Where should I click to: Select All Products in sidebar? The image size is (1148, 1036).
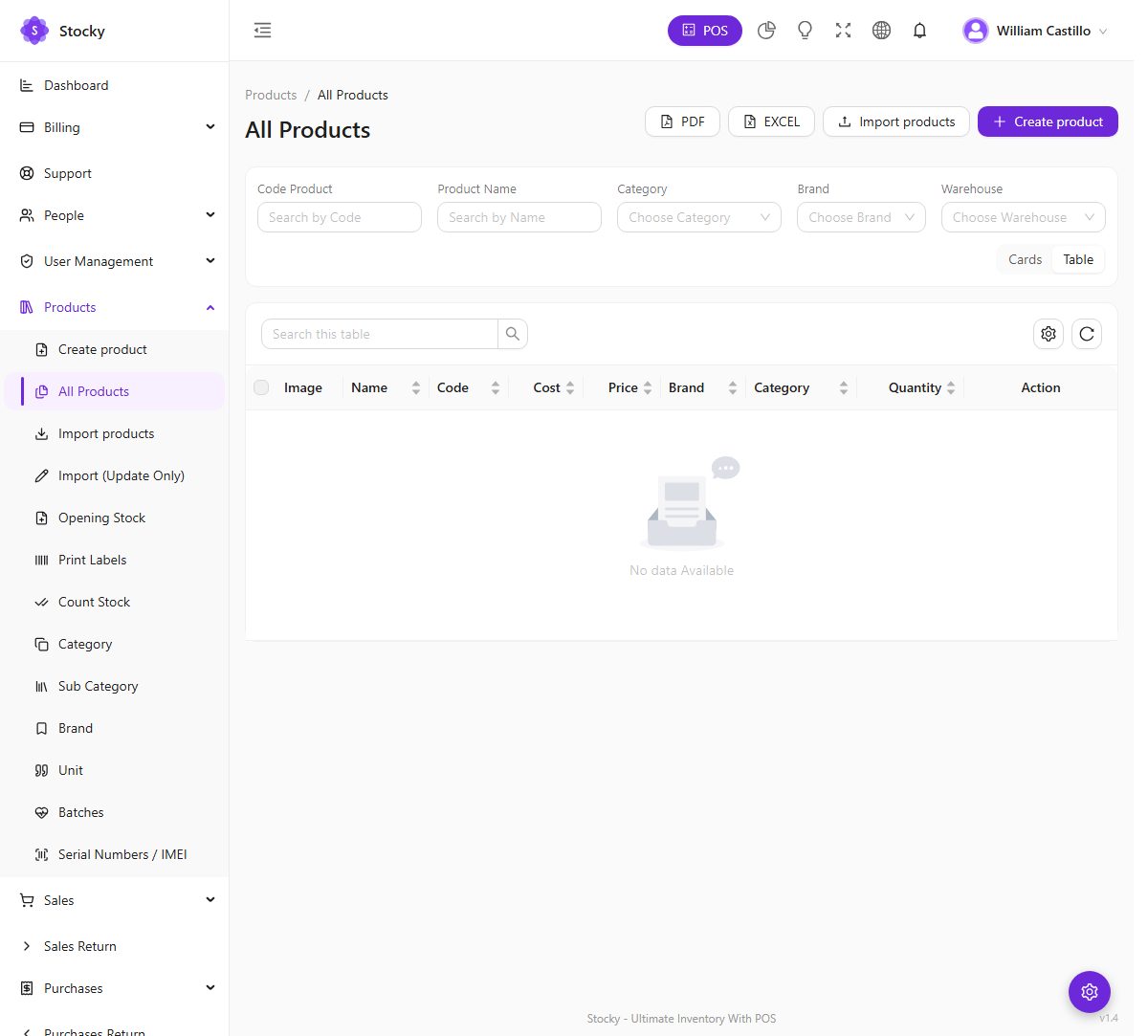pyautogui.click(x=114, y=391)
